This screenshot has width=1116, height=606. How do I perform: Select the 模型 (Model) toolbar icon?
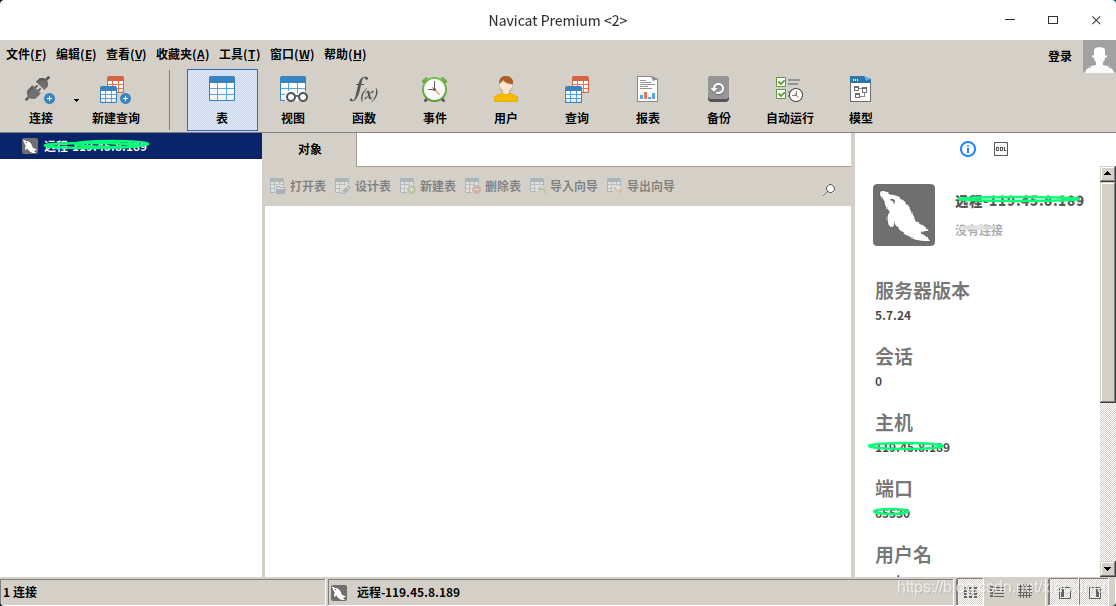point(860,90)
